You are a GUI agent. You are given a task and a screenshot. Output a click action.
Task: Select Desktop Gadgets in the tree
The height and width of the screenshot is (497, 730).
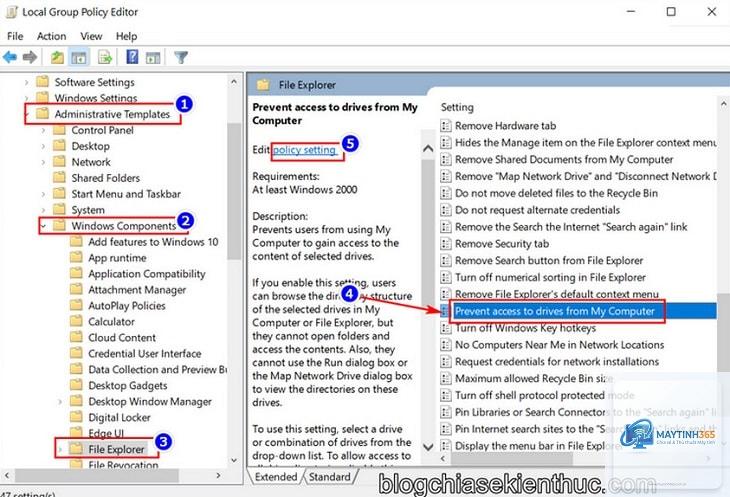pos(128,385)
